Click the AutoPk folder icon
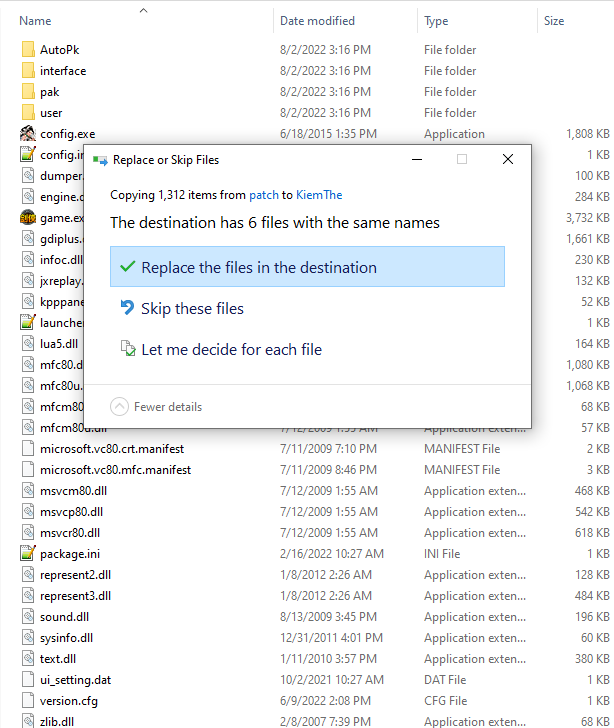 coord(28,50)
